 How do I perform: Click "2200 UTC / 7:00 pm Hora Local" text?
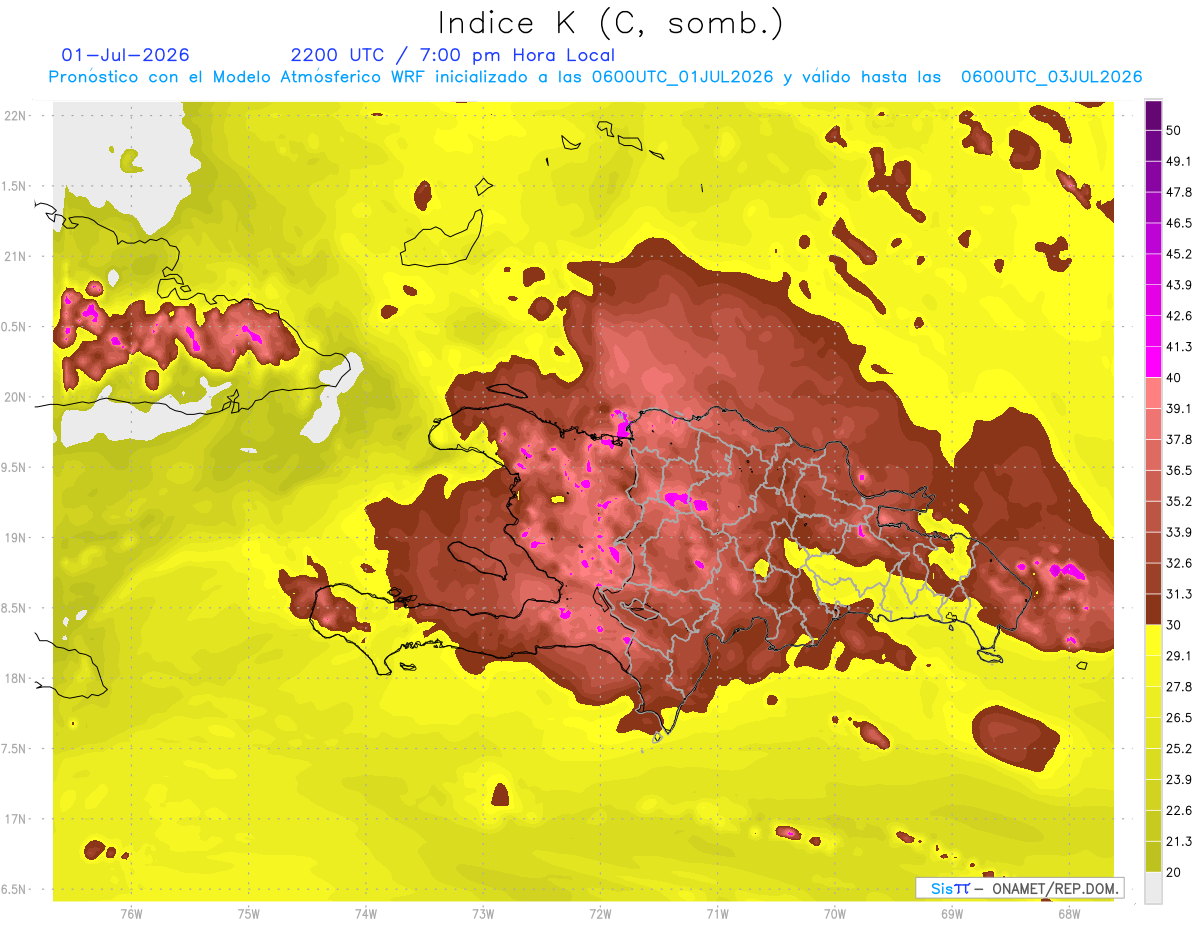click(453, 55)
